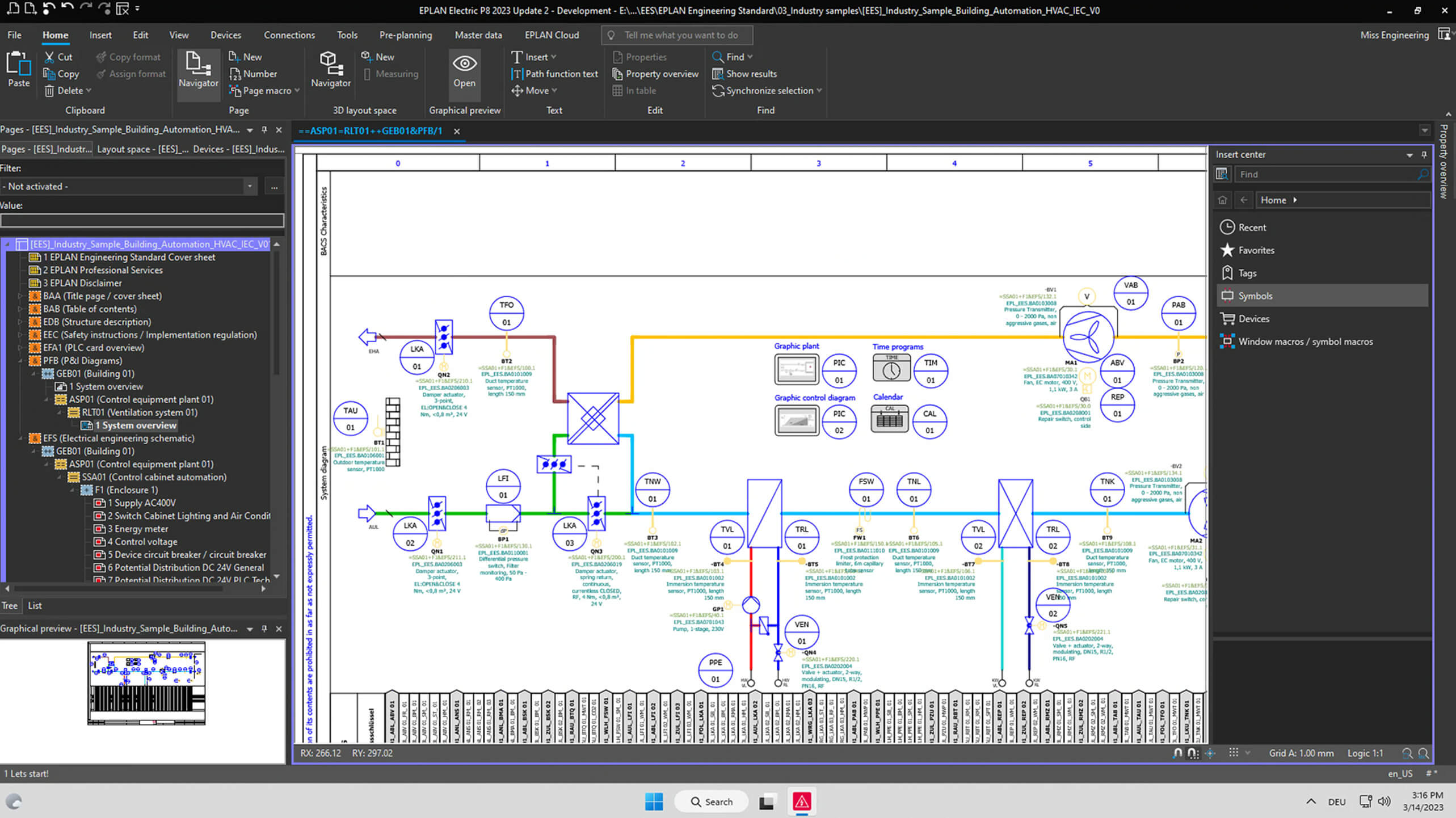
Task: Collapse the PFB (P&I Diagrams) tree node
Action: point(20,361)
